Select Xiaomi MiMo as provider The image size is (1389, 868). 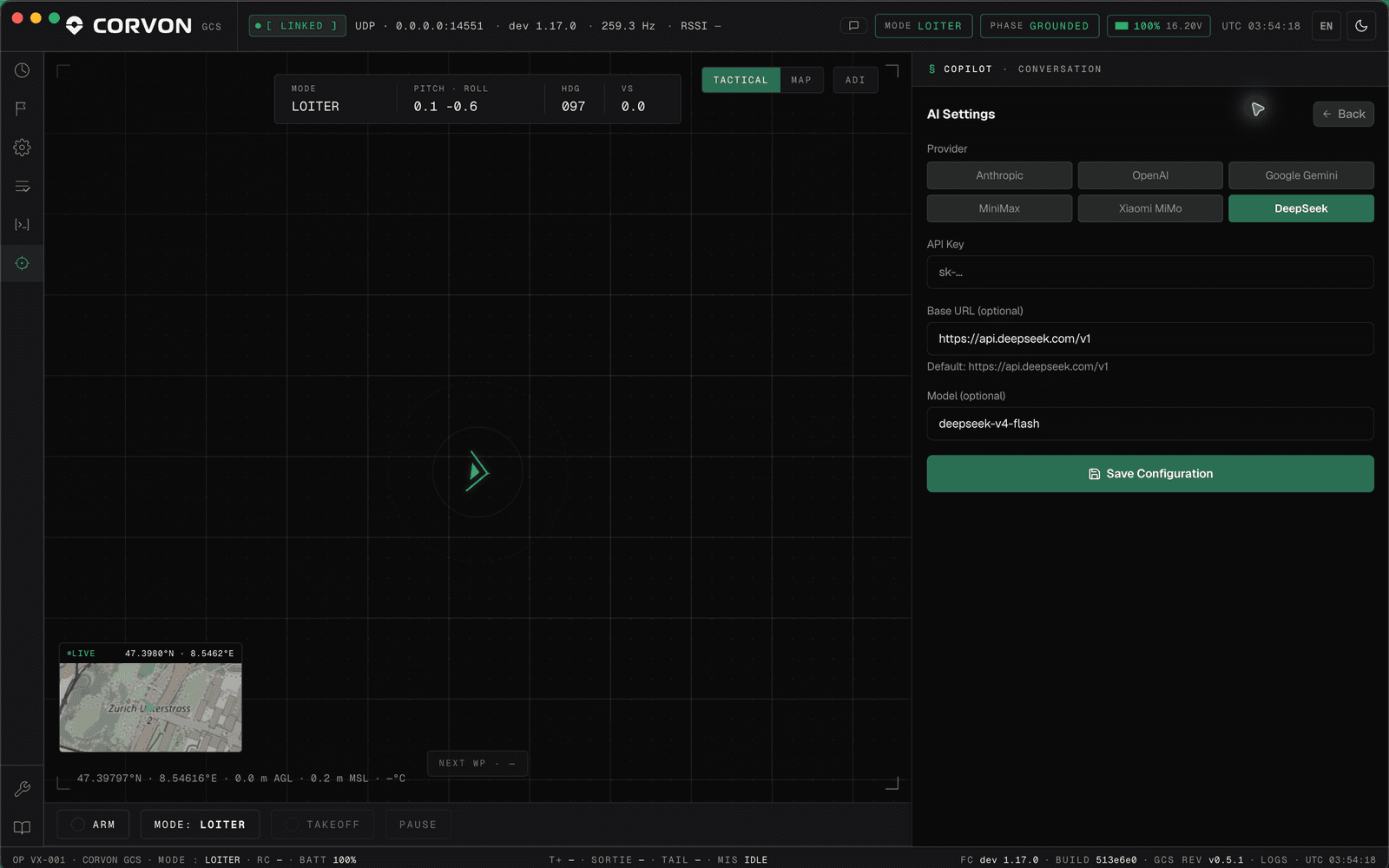[x=1150, y=208]
